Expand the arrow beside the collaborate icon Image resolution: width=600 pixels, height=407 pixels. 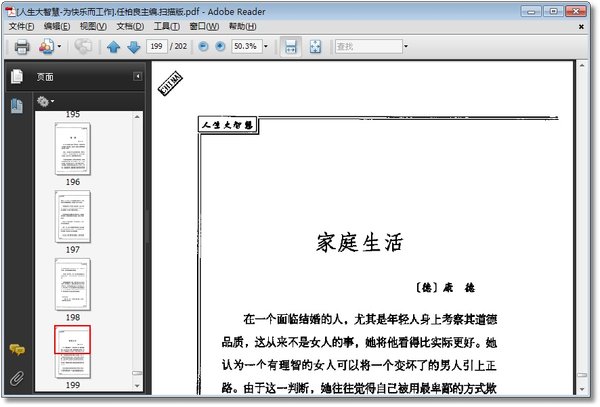(x=59, y=47)
